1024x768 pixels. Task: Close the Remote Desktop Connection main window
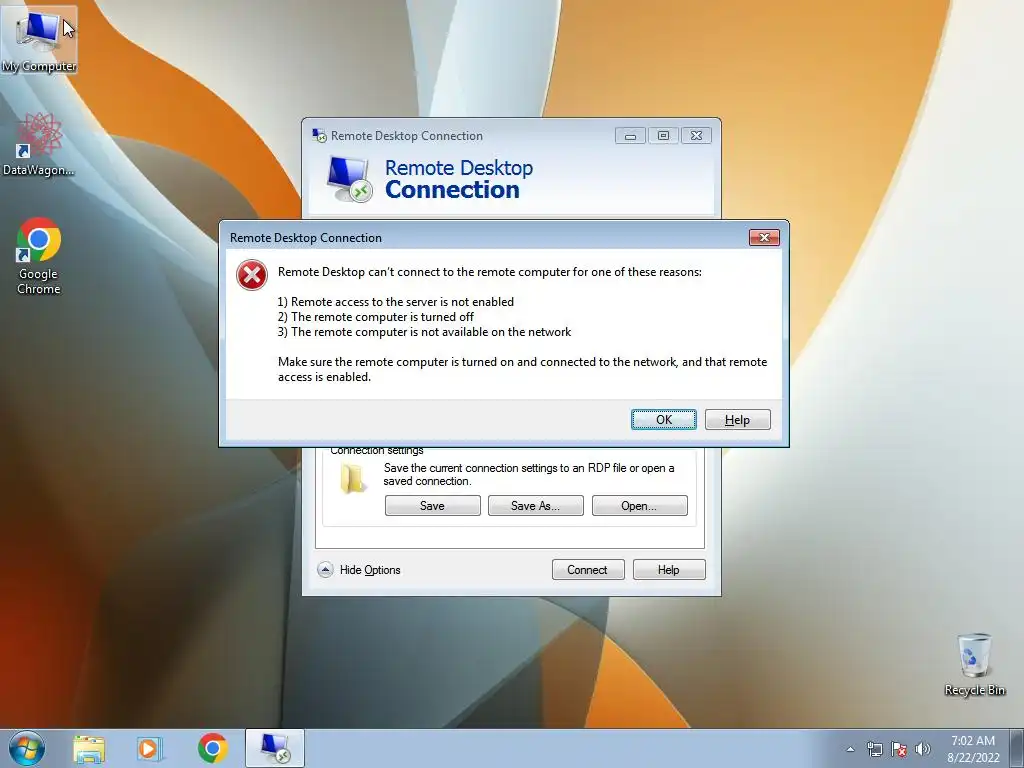pyautogui.click(x=696, y=135)
